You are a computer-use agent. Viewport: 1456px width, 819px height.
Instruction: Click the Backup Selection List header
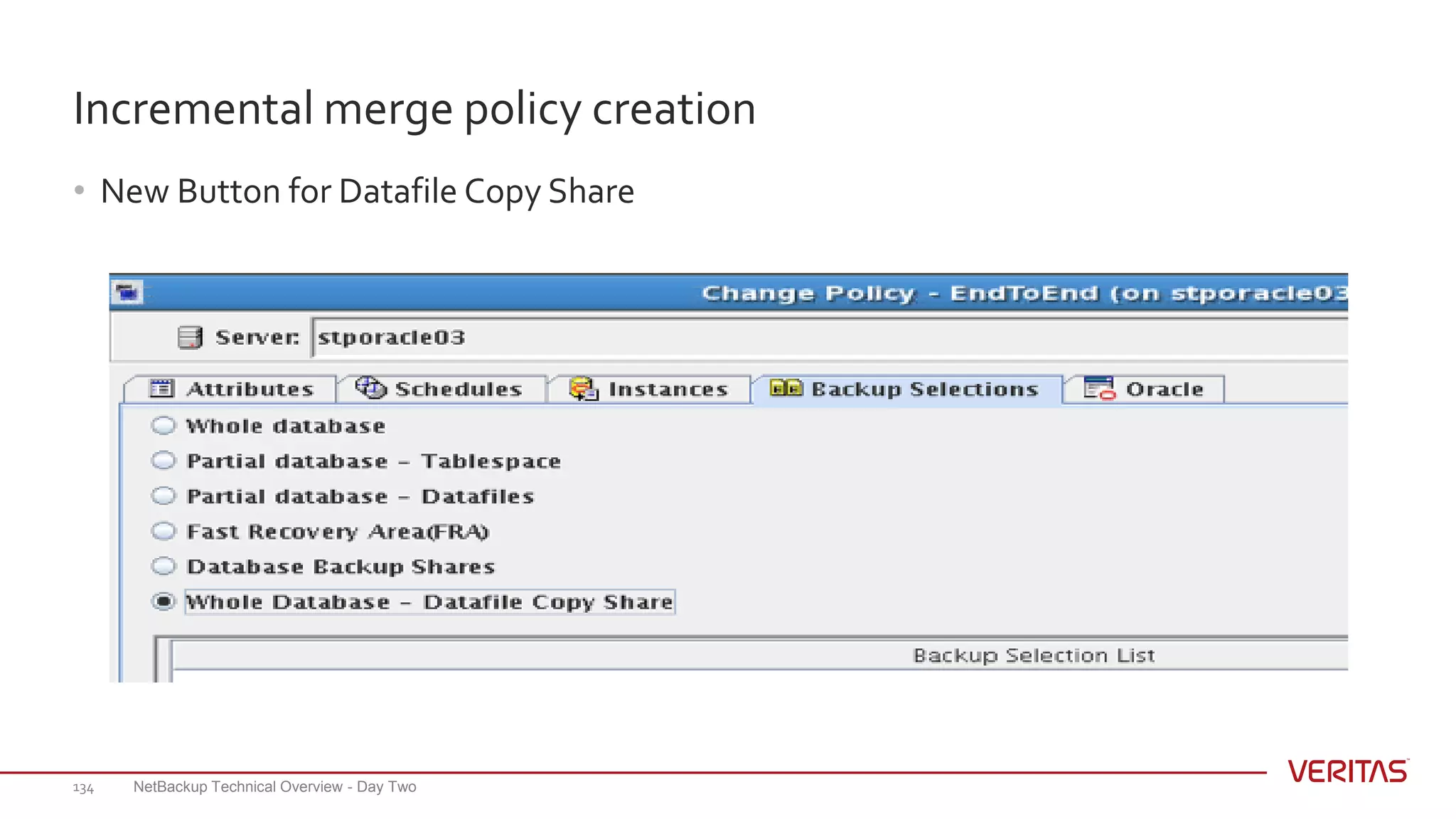(x=760, y=655)
